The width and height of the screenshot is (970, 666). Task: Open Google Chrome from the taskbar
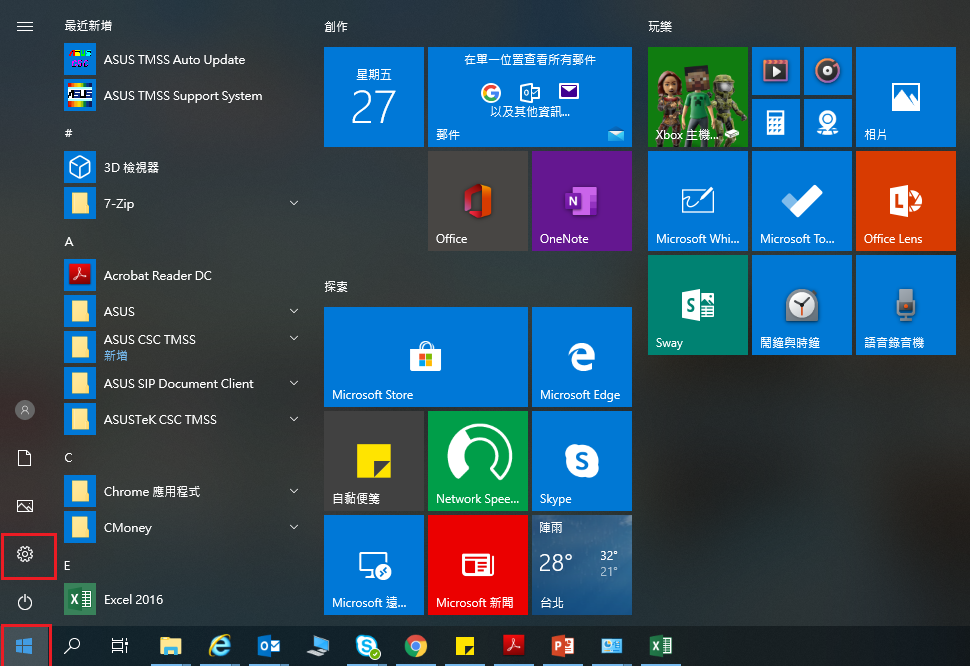pyautogui.click(x=416, y=646)
